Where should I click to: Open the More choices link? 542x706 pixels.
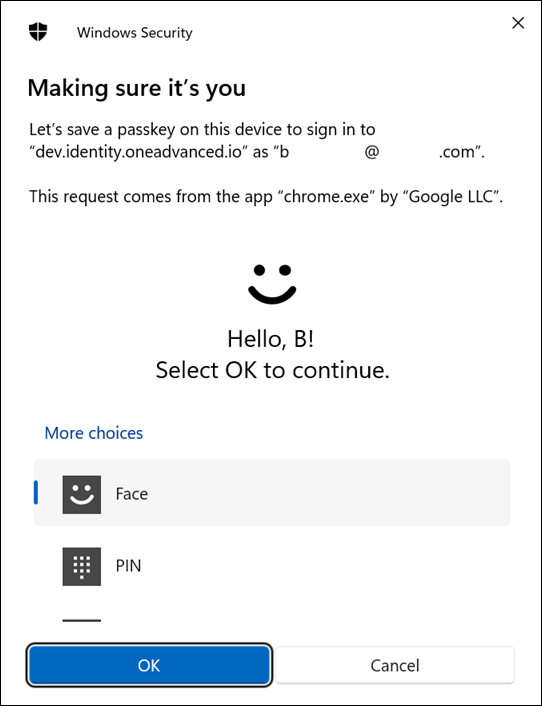tap(94, 433)
